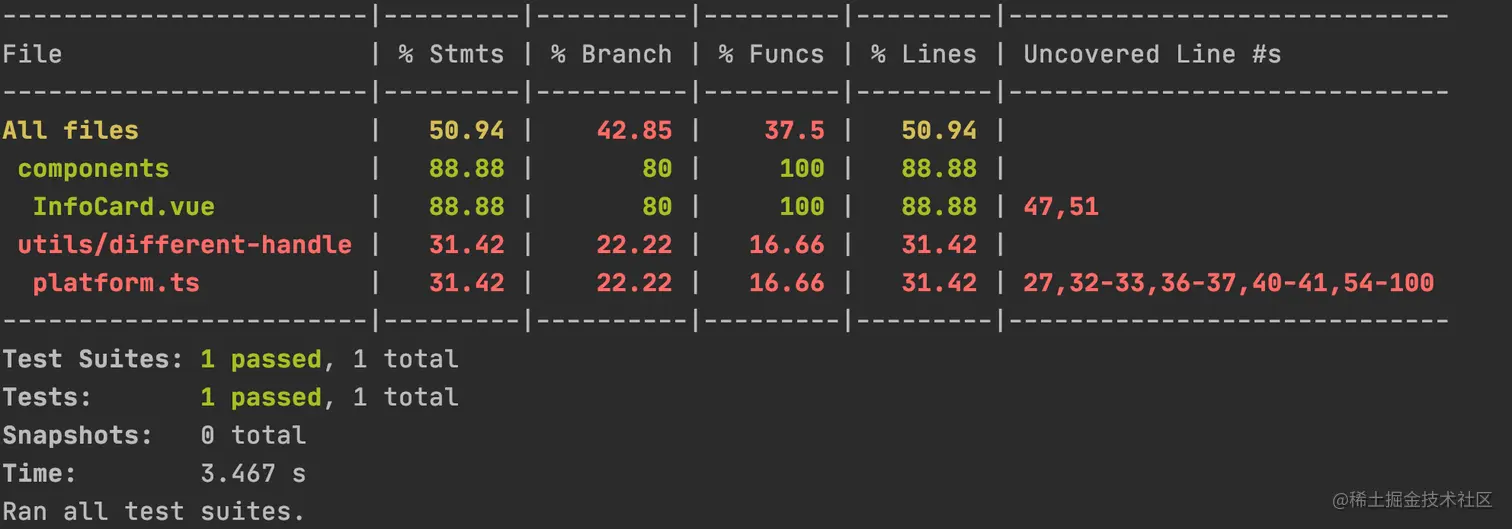Select utils/different-handle % Stmts value 31.42
Viewport: 1512px width, 529px height.
coord(467,245)
